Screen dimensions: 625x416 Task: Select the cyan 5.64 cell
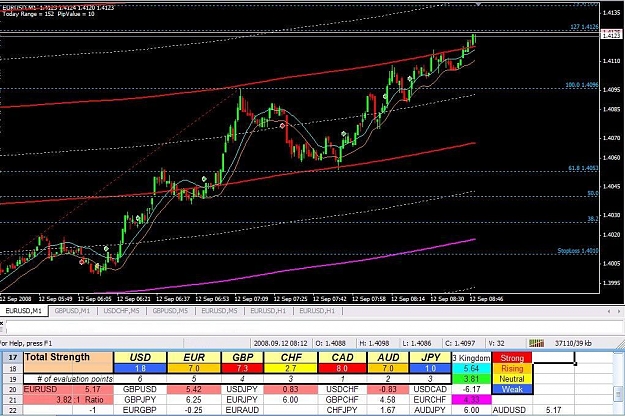(471, 369)
